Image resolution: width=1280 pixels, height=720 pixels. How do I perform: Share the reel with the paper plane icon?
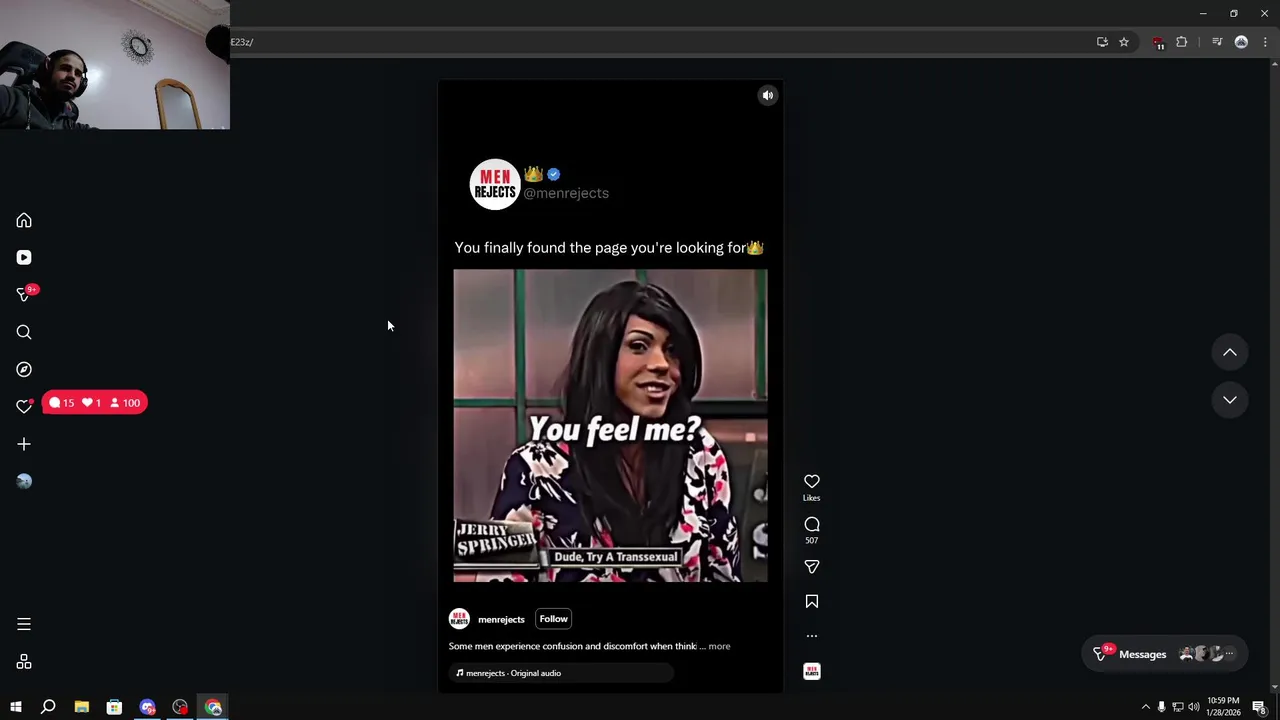click(812, 567)
